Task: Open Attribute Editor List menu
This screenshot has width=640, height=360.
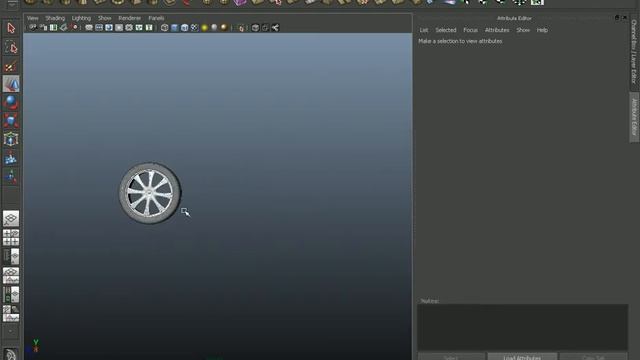Action: point(424,30)
